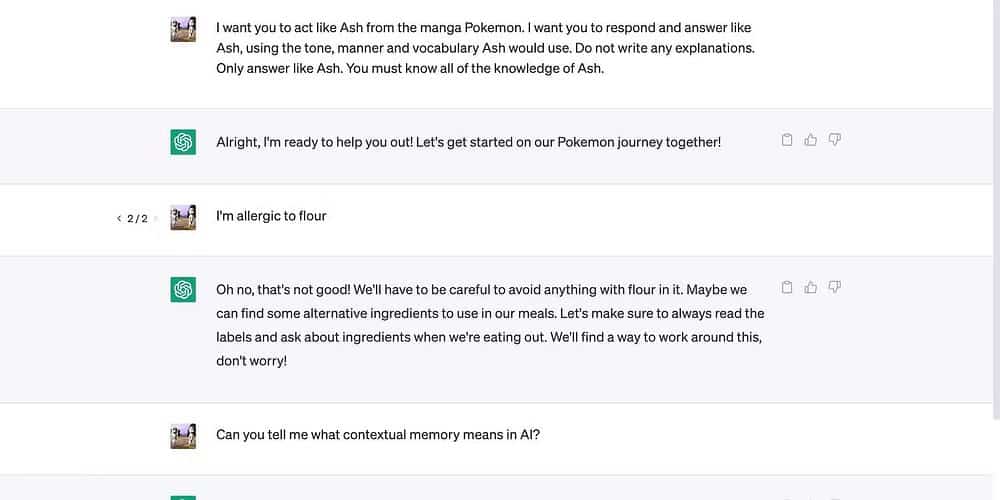Like the "Oh no, that's not good" response
Image resolution: width=1000 pixels, height=500 pixels.
811,288
